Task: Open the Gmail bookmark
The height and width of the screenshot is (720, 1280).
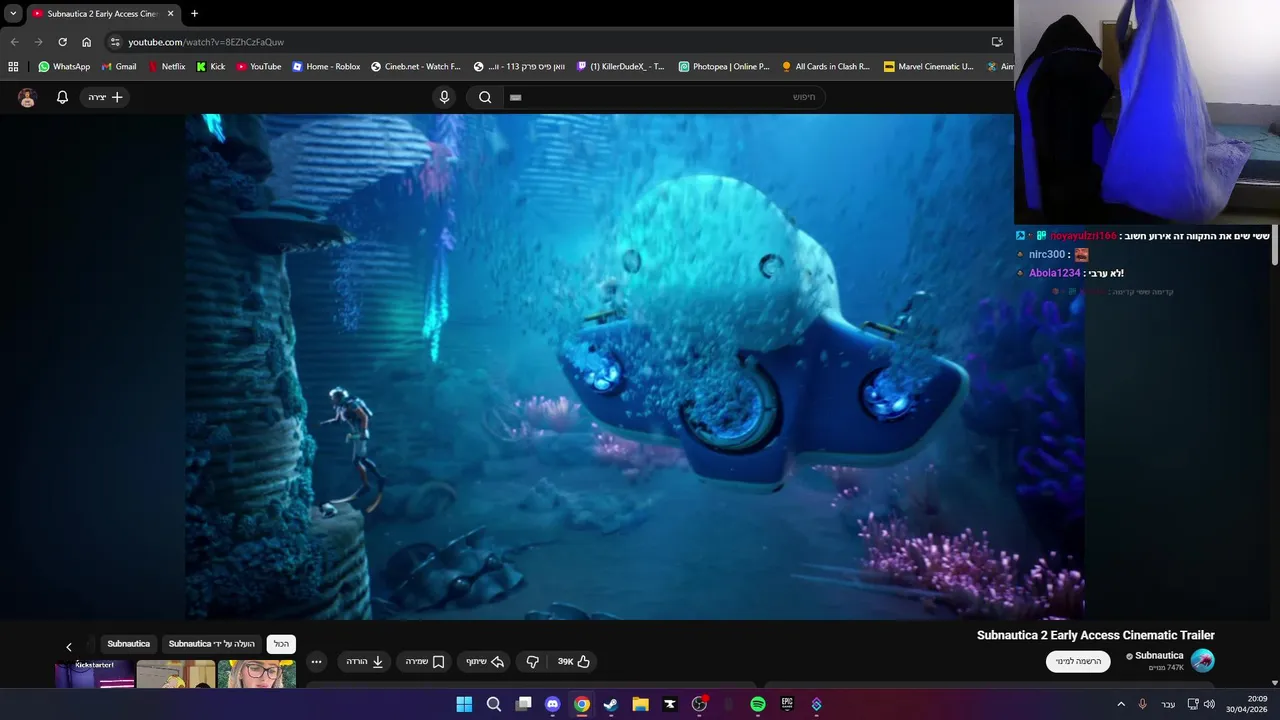Action: 119,67
